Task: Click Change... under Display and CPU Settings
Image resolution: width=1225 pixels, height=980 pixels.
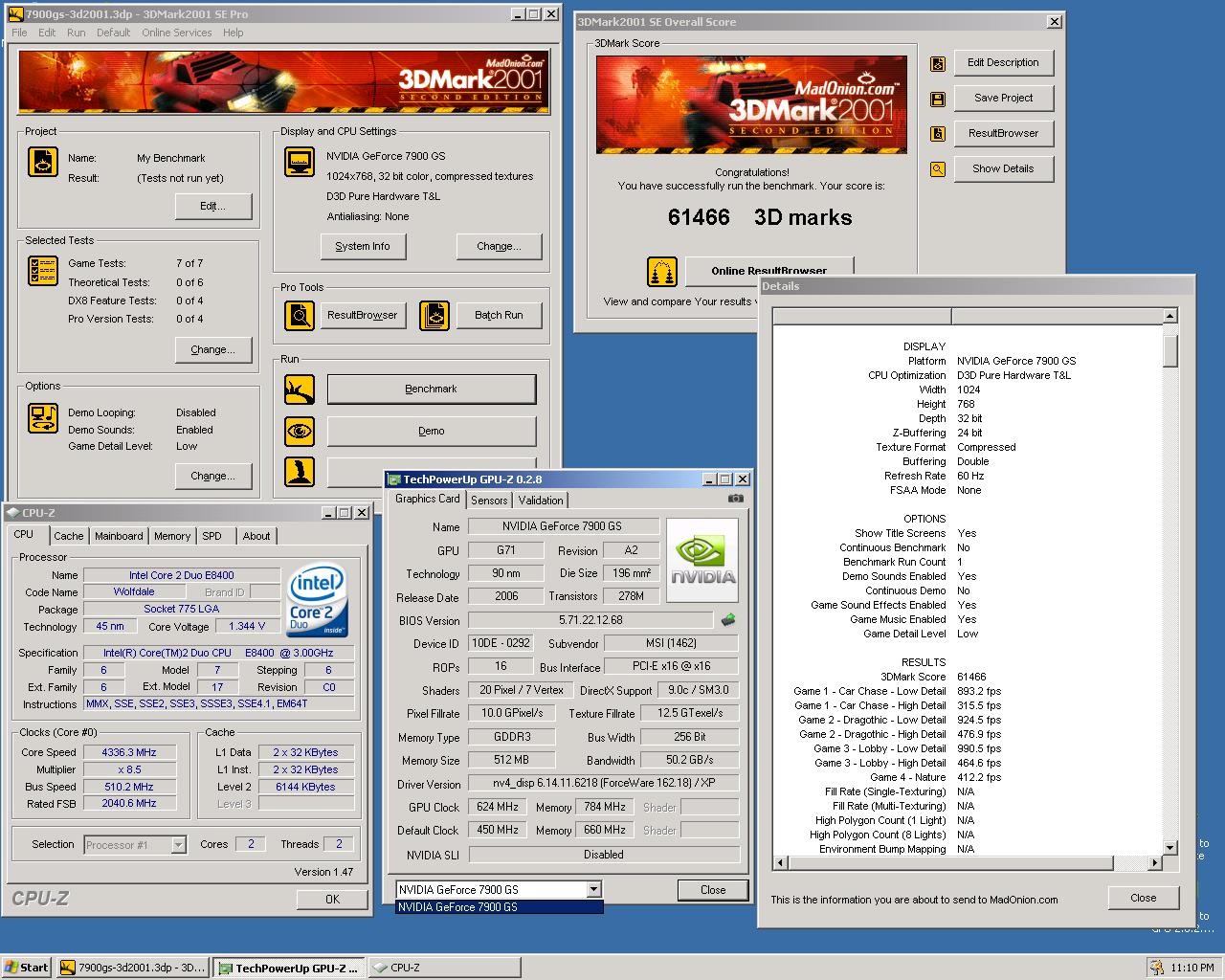Action: (500, 246)
